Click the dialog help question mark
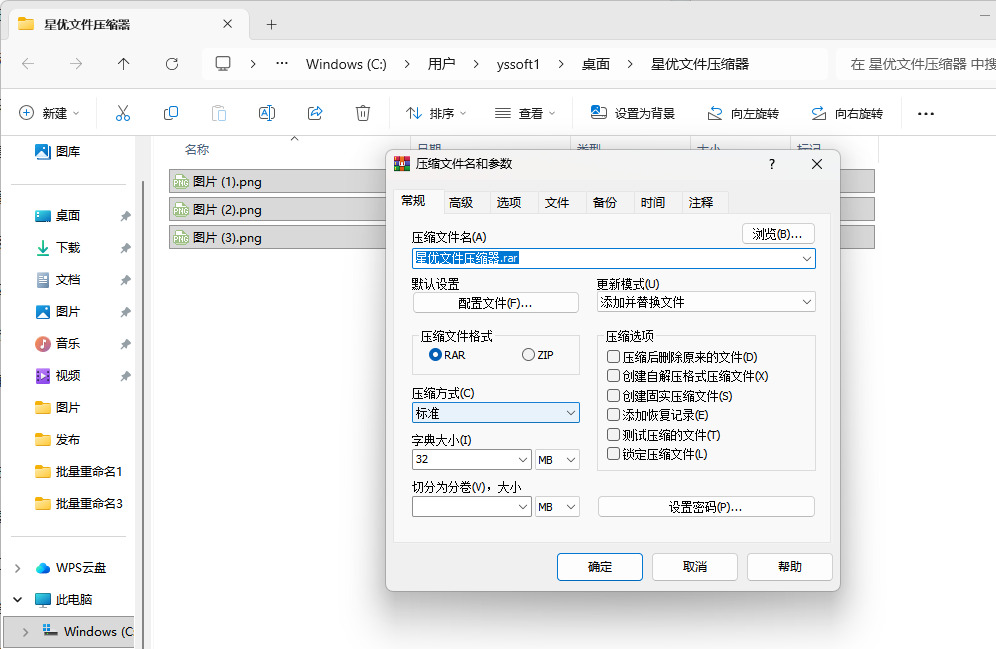Viewport: 996px width, 649px height. coord(771,164)
